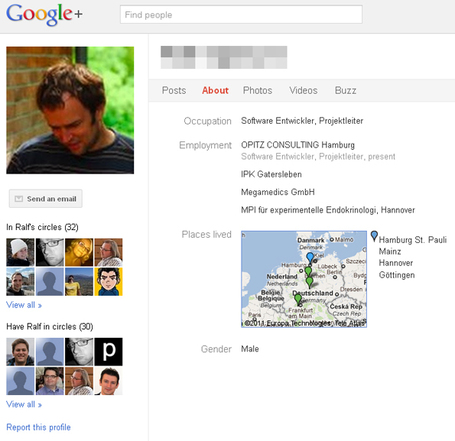Click Megamedics GmbH employment entry
This screenshot has width=455, height=441.
click(x=278, y=192)
